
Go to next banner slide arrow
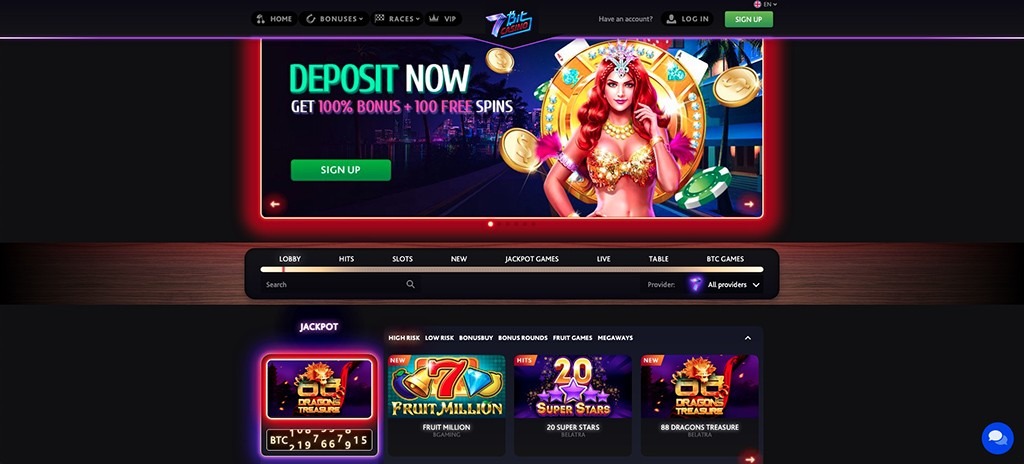point(748,204)
